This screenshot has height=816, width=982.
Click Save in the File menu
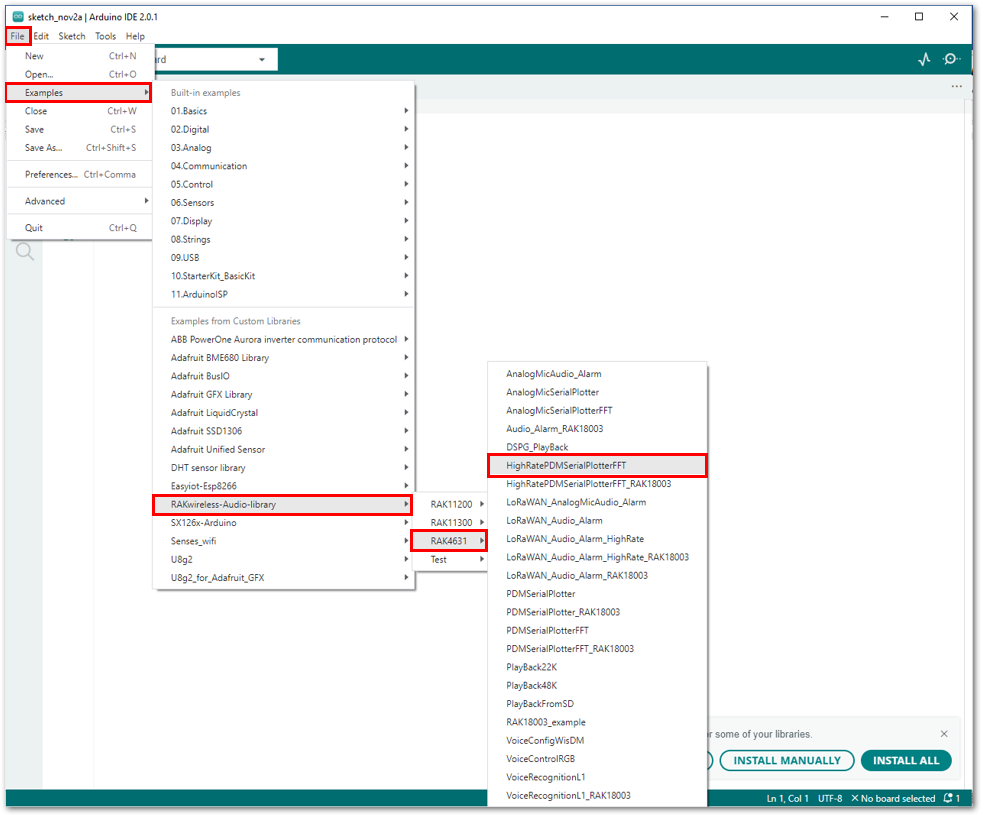(x=80, y=129)
